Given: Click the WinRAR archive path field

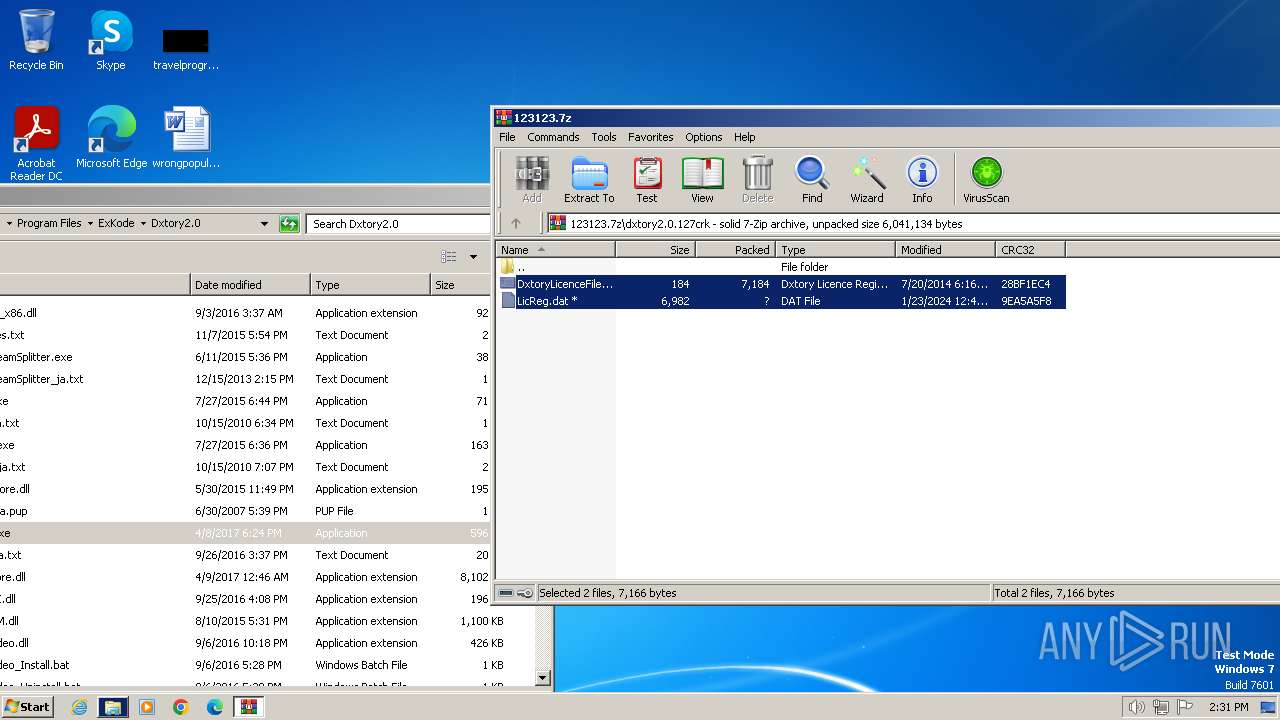Looking at the screenshot, I should (x=912, y=224).
